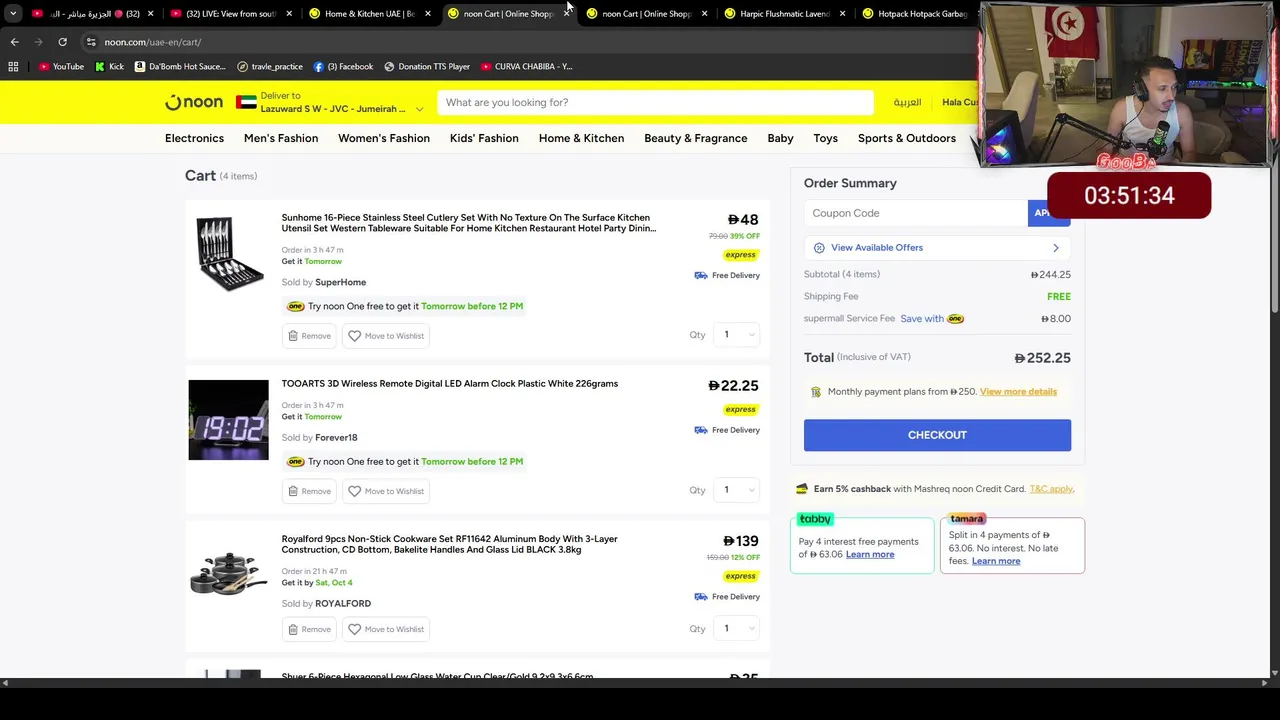Open the TOOARTS LED alarm clock thumbnail
Screen dimensions: 1280x720
(229, 420)
